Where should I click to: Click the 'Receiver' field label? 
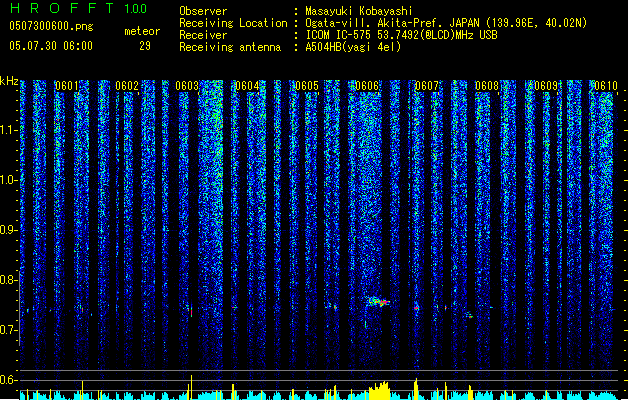click(x=203, y=35)
